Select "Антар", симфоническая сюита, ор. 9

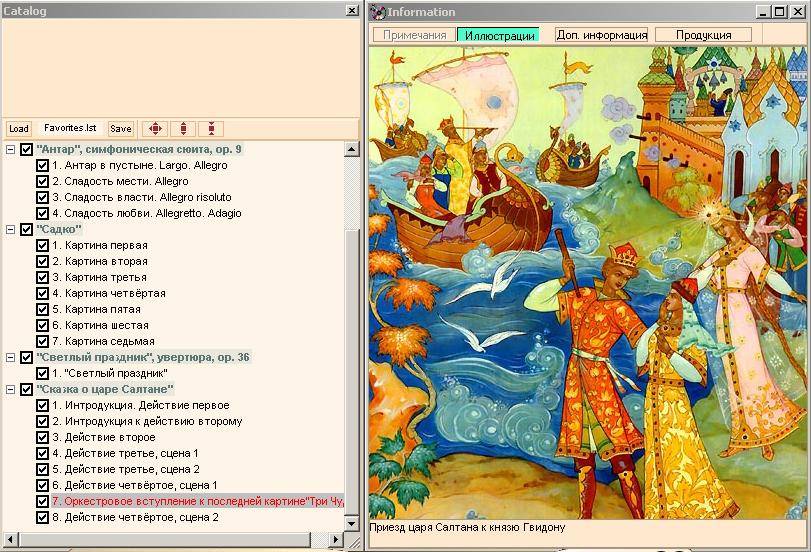click(139, 150)
